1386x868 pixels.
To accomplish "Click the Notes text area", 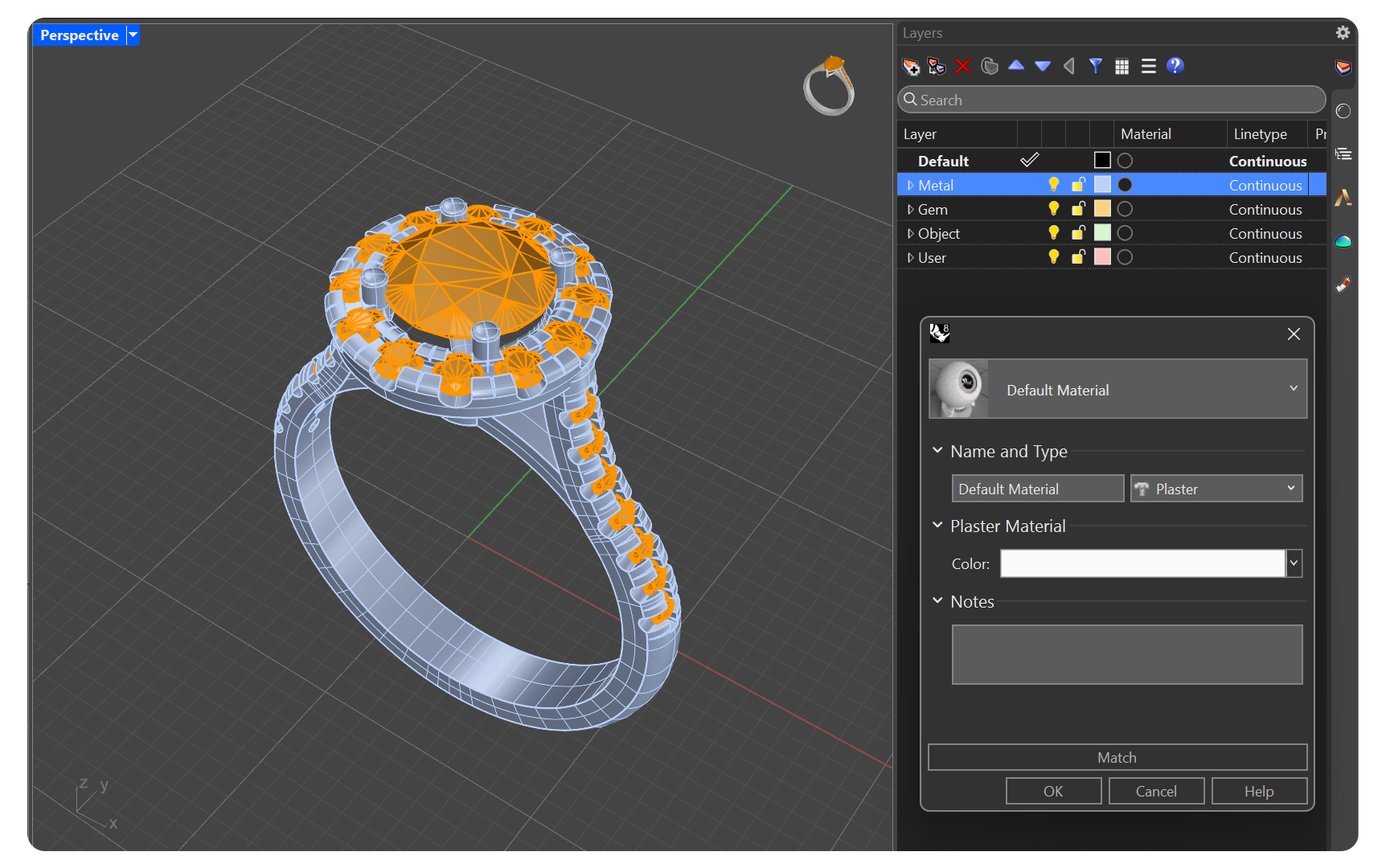I will tap(1127, 654).
